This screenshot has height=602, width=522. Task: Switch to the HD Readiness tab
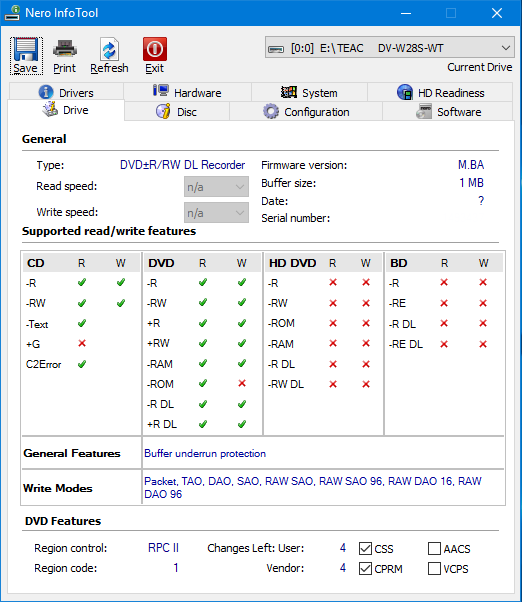pos(440,93)
